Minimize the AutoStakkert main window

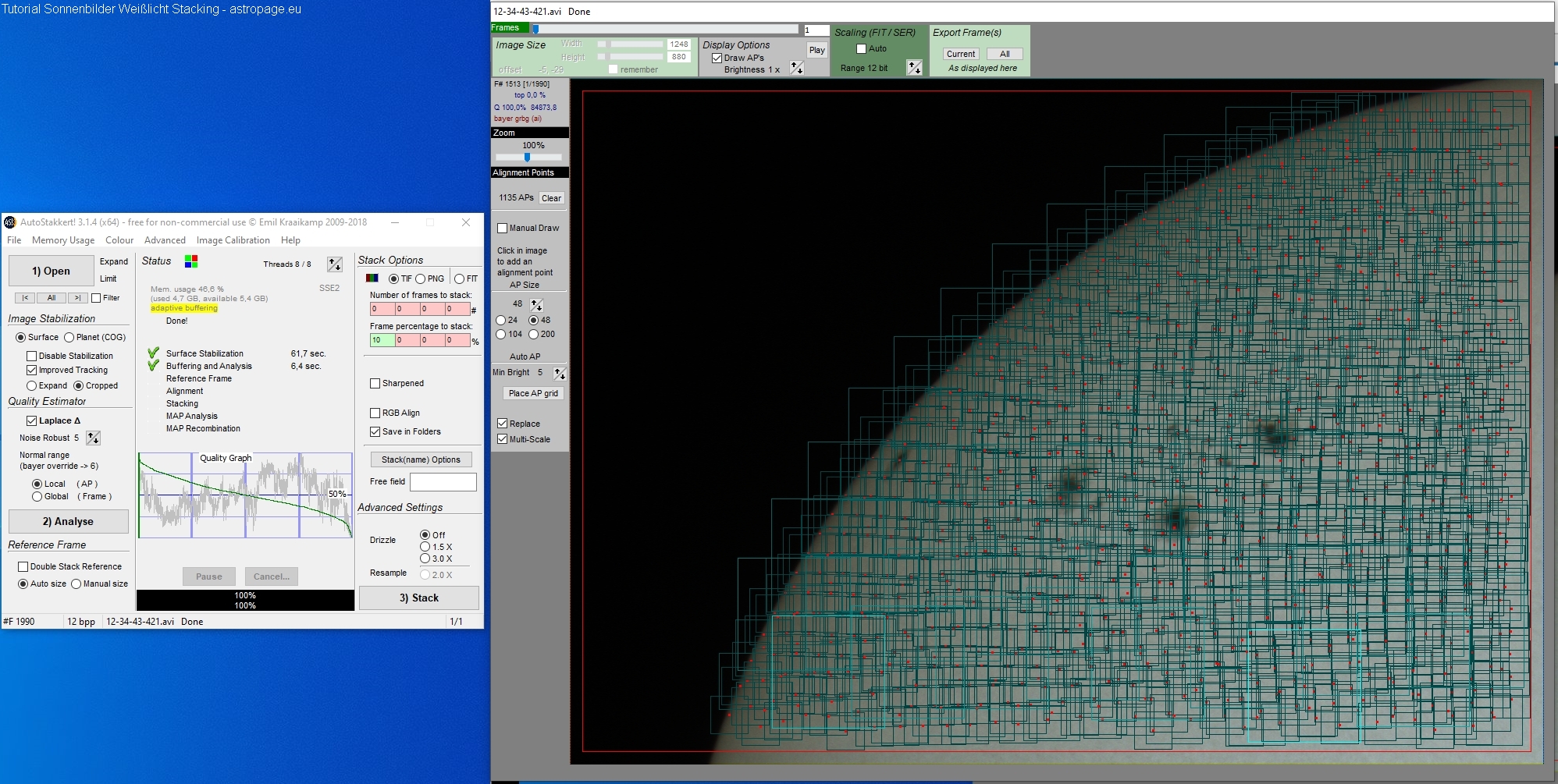[395, 222]
